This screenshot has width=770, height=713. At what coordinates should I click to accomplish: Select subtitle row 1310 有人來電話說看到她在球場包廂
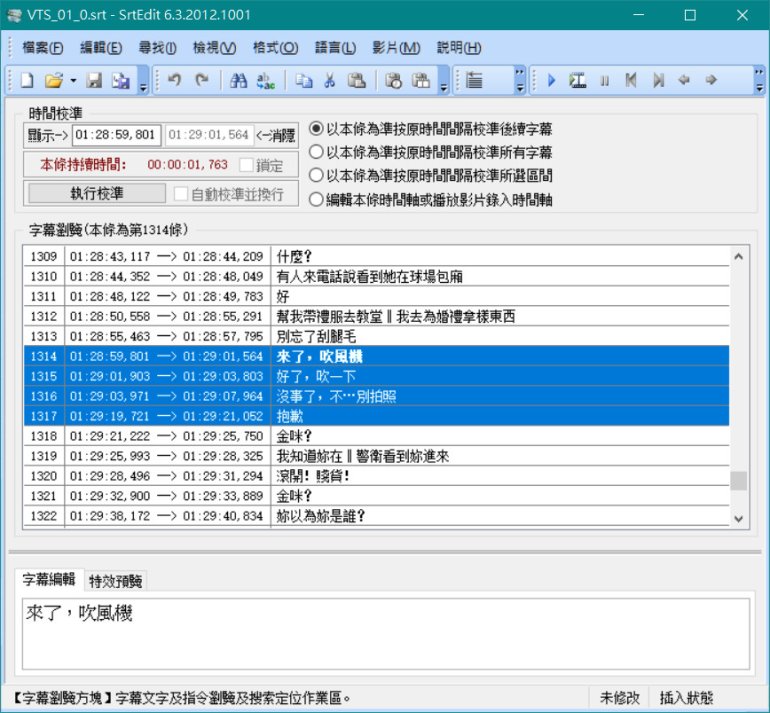(x=376, y=276)
